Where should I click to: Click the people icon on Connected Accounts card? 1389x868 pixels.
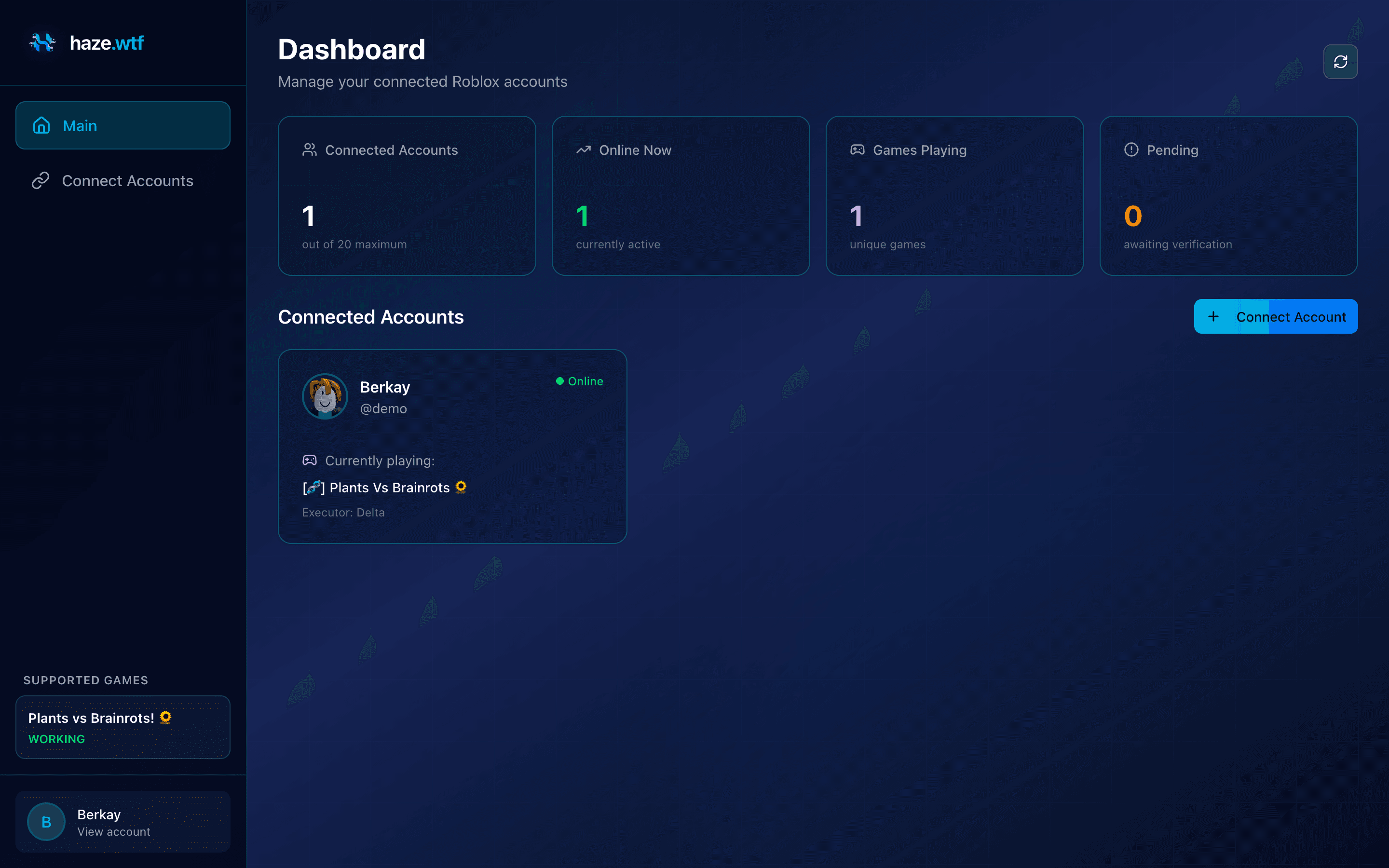click(x=309, y=150)
